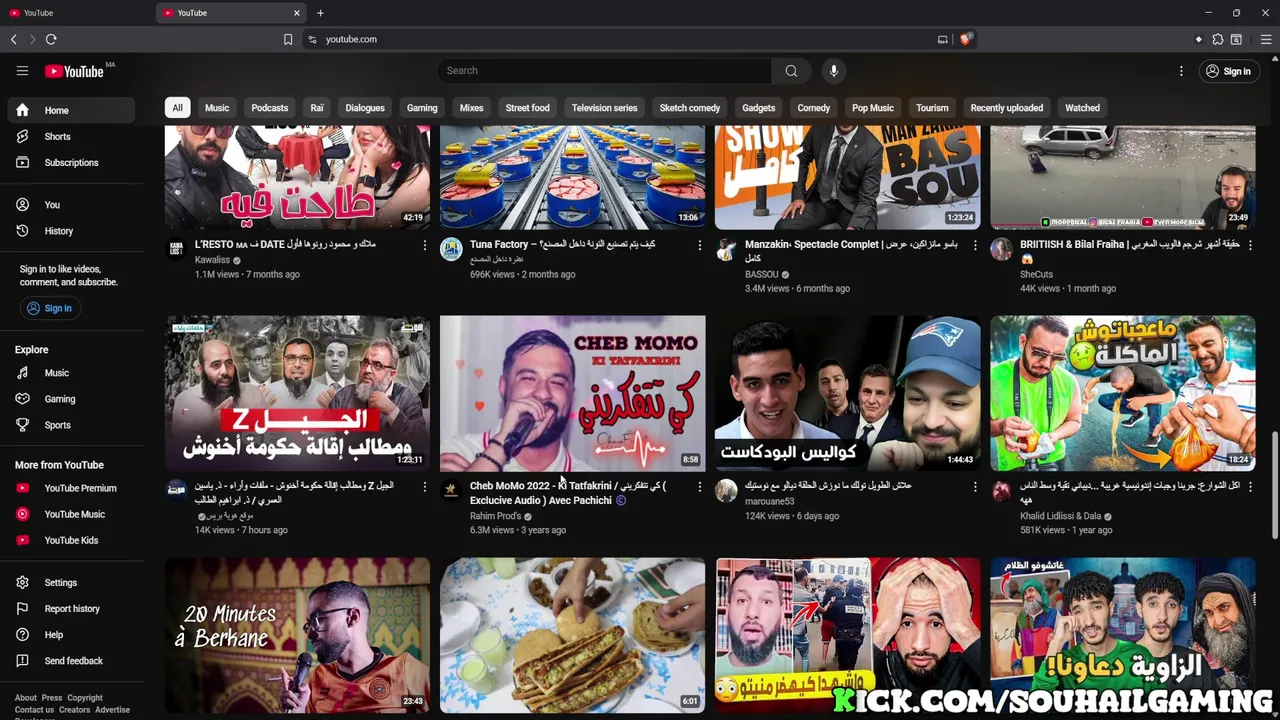Open a new browser tab

320,13
